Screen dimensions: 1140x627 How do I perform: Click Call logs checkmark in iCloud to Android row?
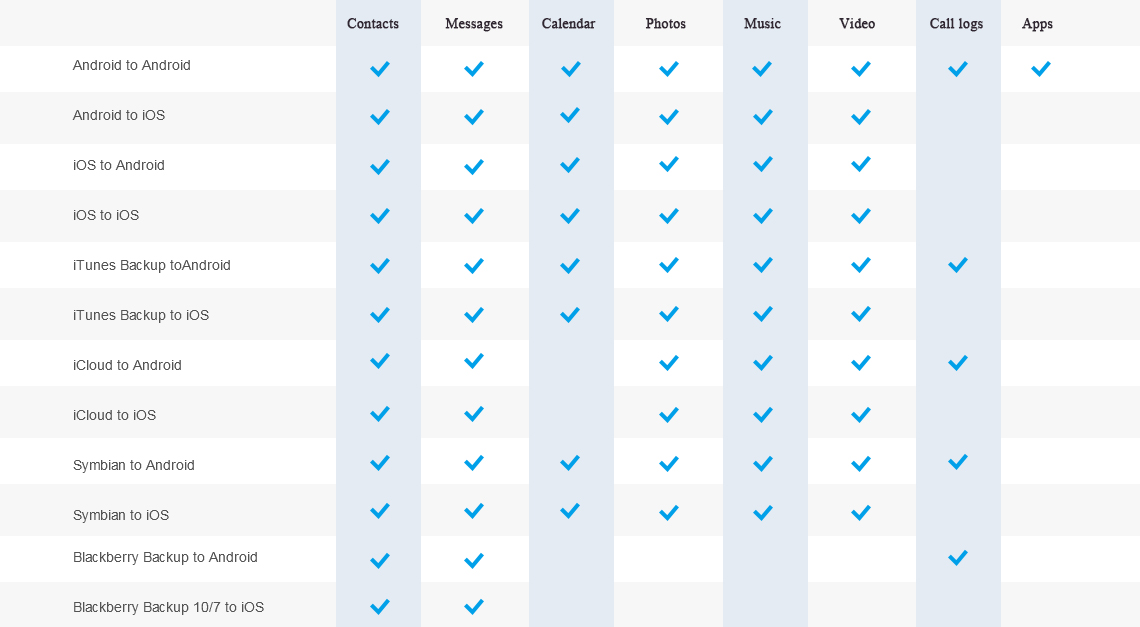[x=958, y=362]
